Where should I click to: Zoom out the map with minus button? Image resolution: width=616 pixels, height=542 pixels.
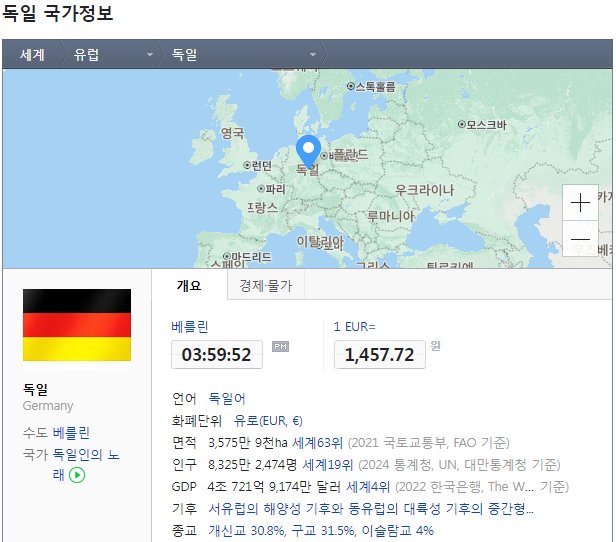click(x=580, y=238)
